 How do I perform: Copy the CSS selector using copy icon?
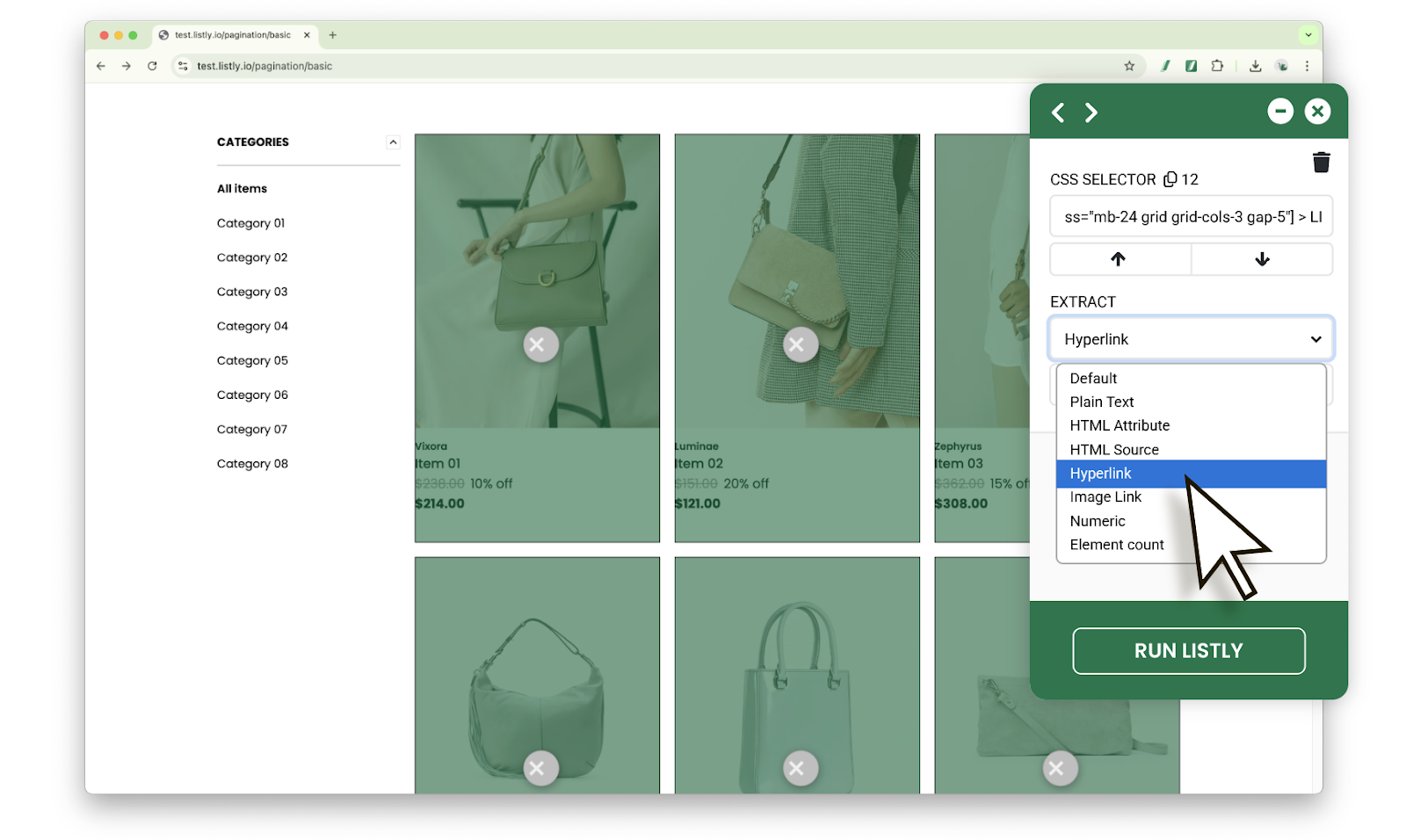pos(1170,179)
